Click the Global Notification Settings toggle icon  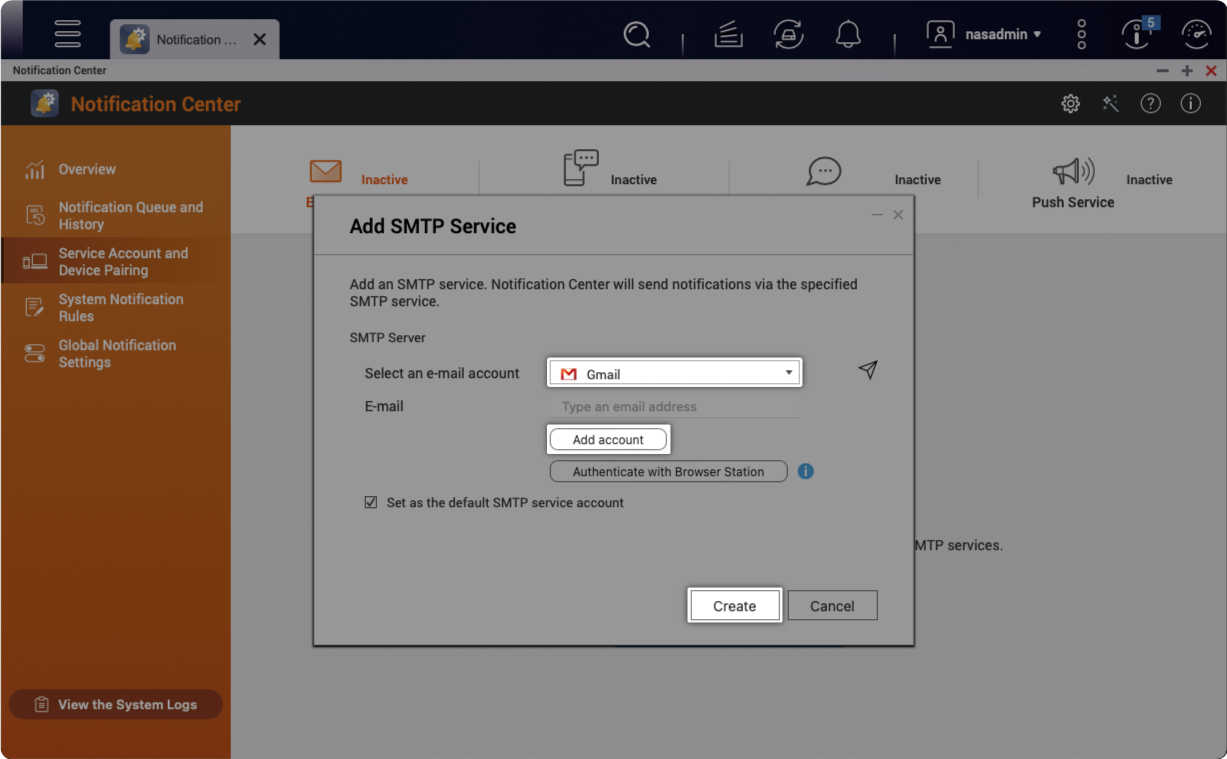point(35,353)
